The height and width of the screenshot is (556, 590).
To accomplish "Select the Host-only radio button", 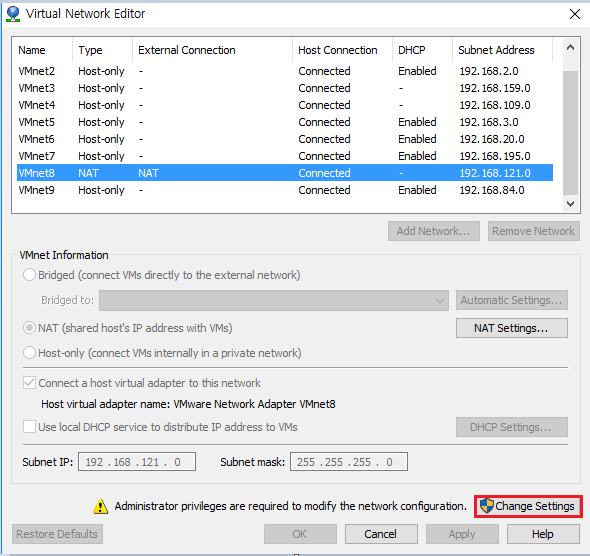I will coord(29,353).
